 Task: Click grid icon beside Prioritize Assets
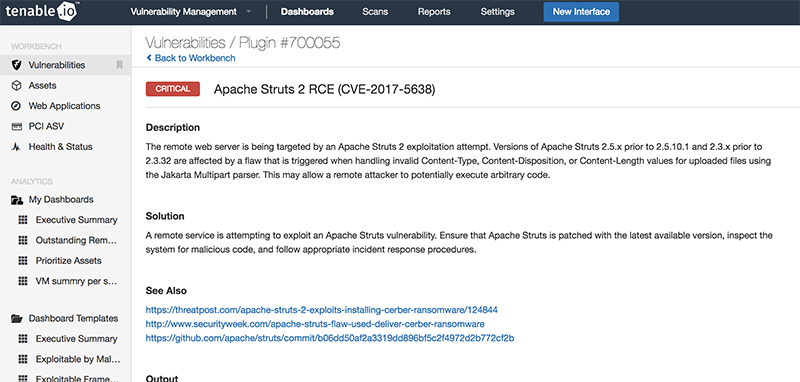click(22, 261)
